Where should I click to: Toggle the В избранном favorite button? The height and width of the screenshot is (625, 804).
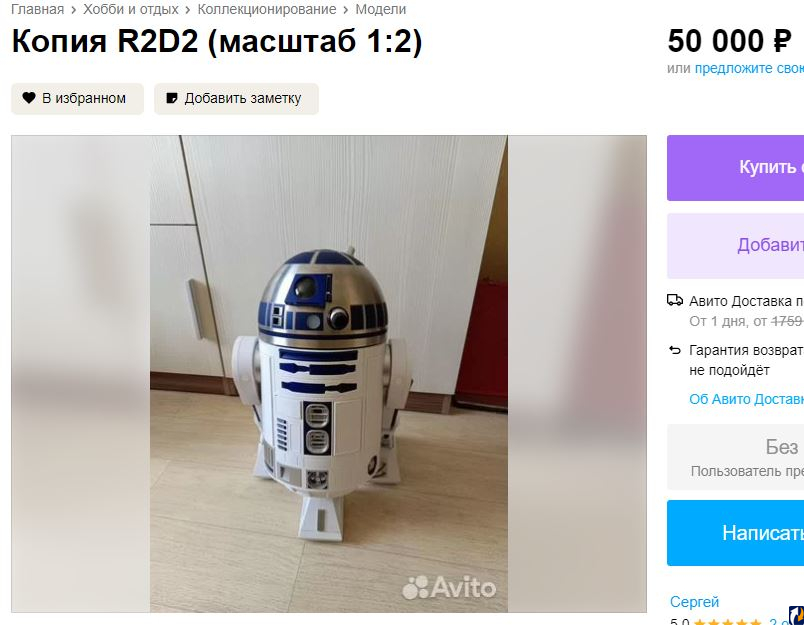coord(77,98)
